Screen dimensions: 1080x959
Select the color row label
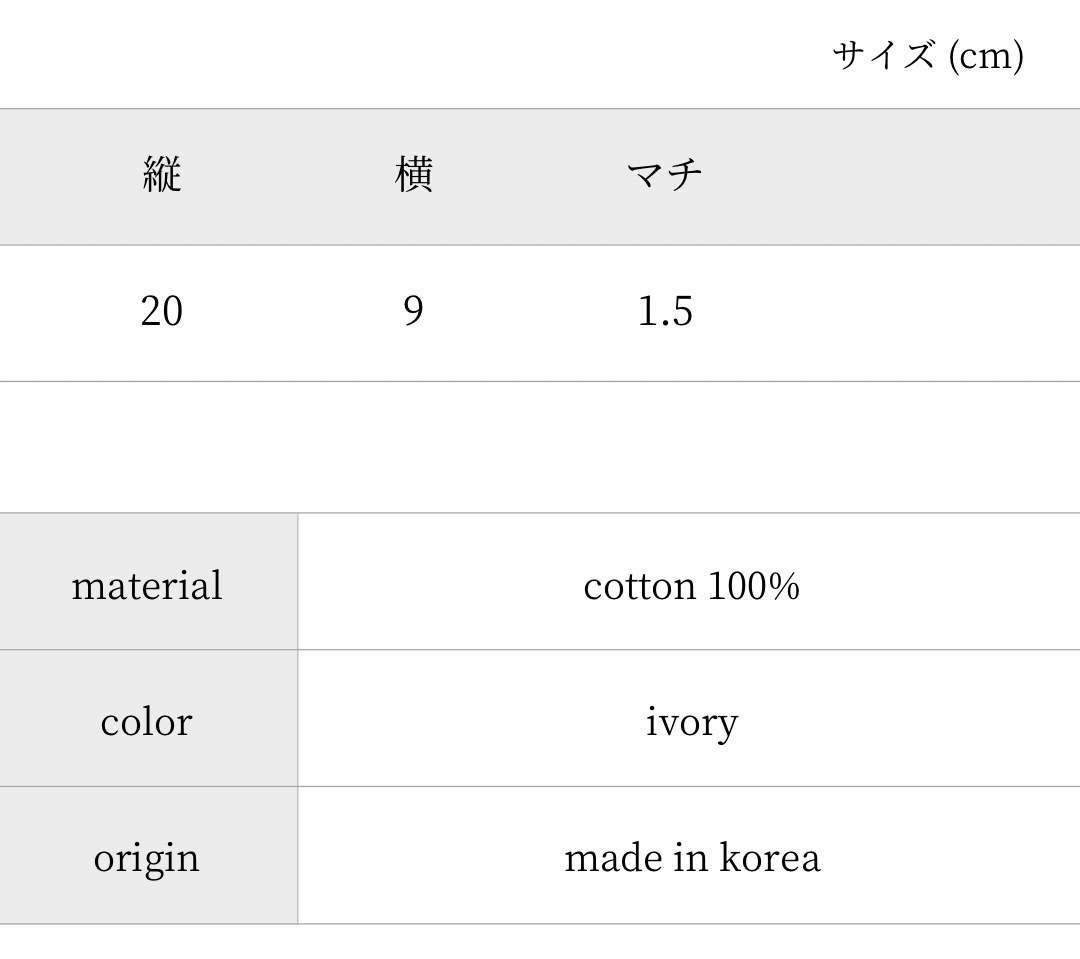pyautogui.click(x=146, y=722)
